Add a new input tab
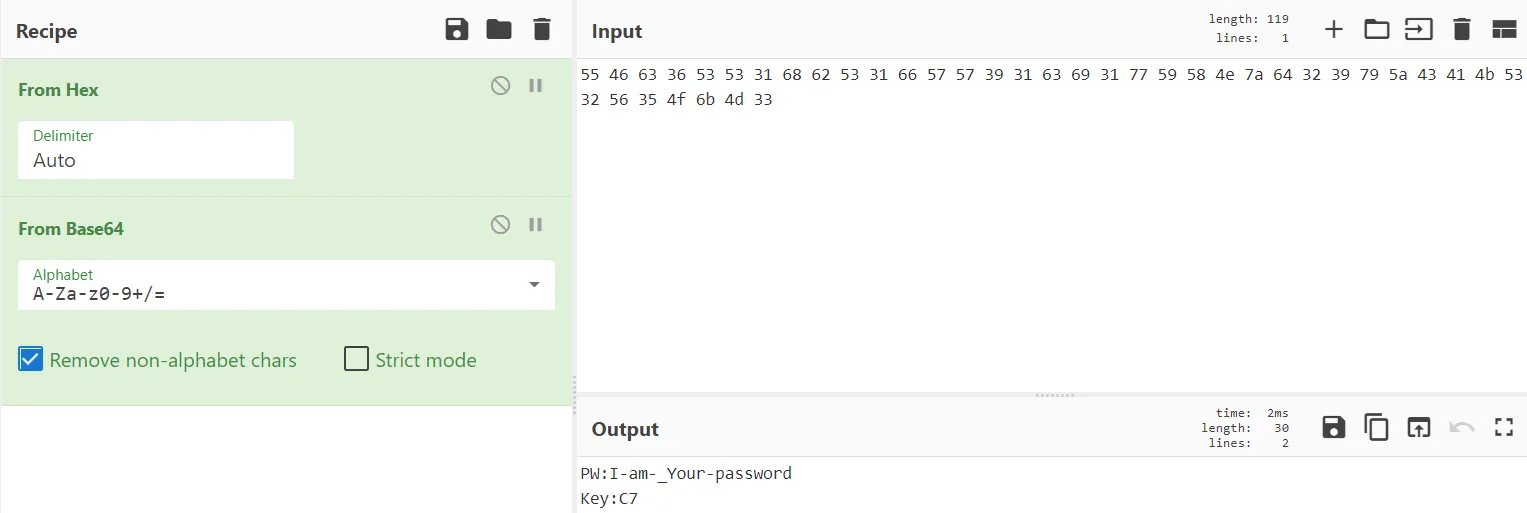1527x513 pixels. pyautogui.click(x=1333, y=30)
